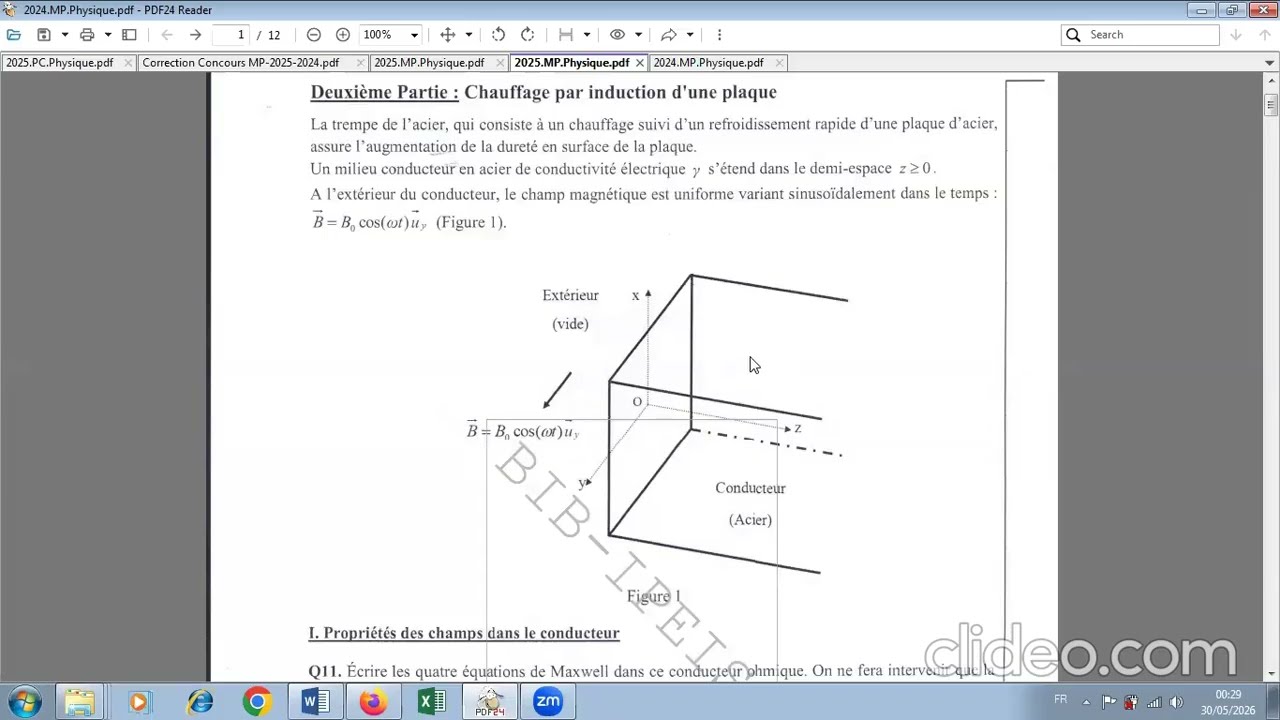Rotate the page clockwise
Image resolution: width=1280 pixels, height=720 pixels.
click(x=528, y=35)
